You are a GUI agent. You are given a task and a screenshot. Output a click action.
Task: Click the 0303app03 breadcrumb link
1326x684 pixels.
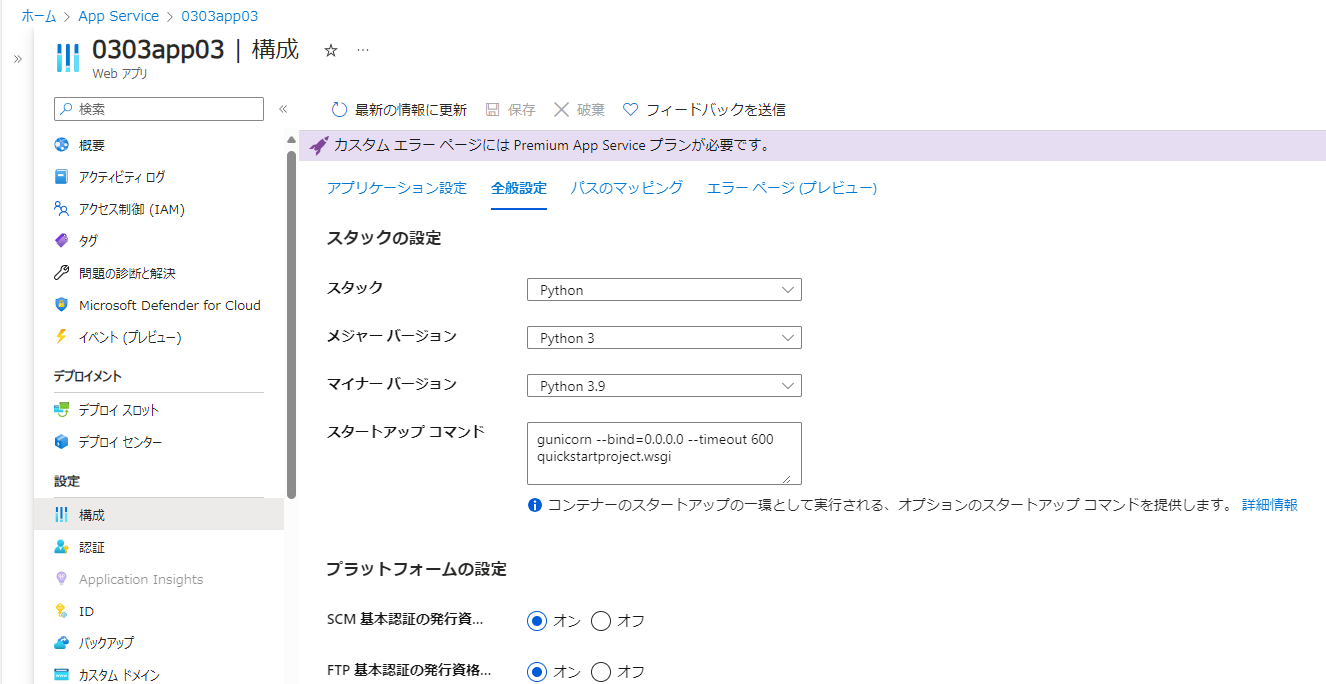[x=220, y=16]
